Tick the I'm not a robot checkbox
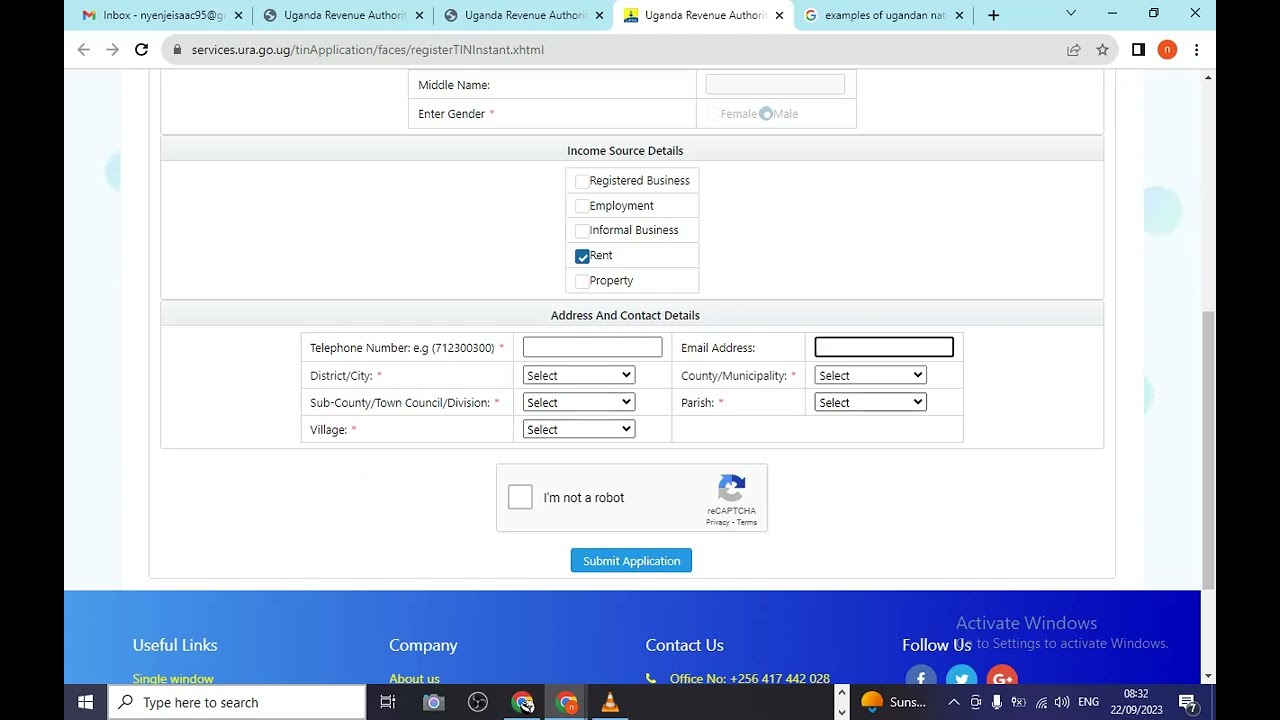 tap(520, 497)
